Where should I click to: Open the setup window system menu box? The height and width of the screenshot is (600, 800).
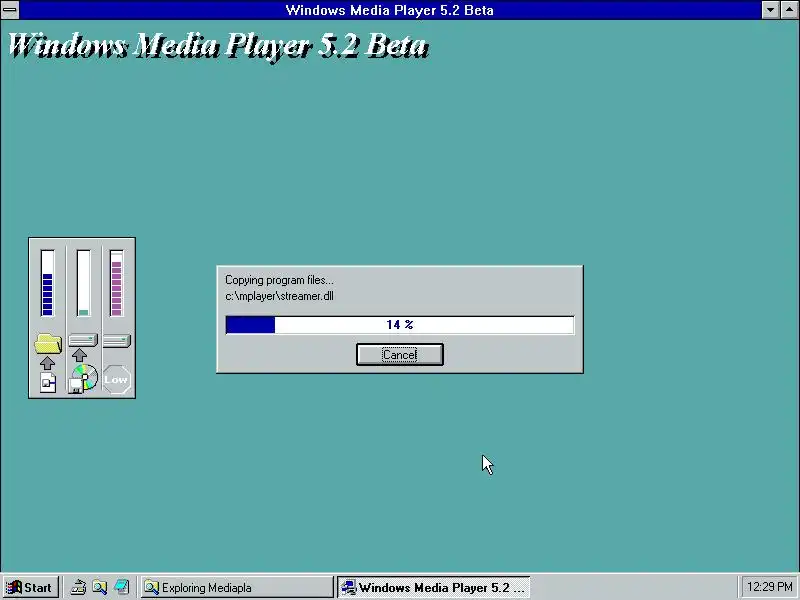pos(10,10)
